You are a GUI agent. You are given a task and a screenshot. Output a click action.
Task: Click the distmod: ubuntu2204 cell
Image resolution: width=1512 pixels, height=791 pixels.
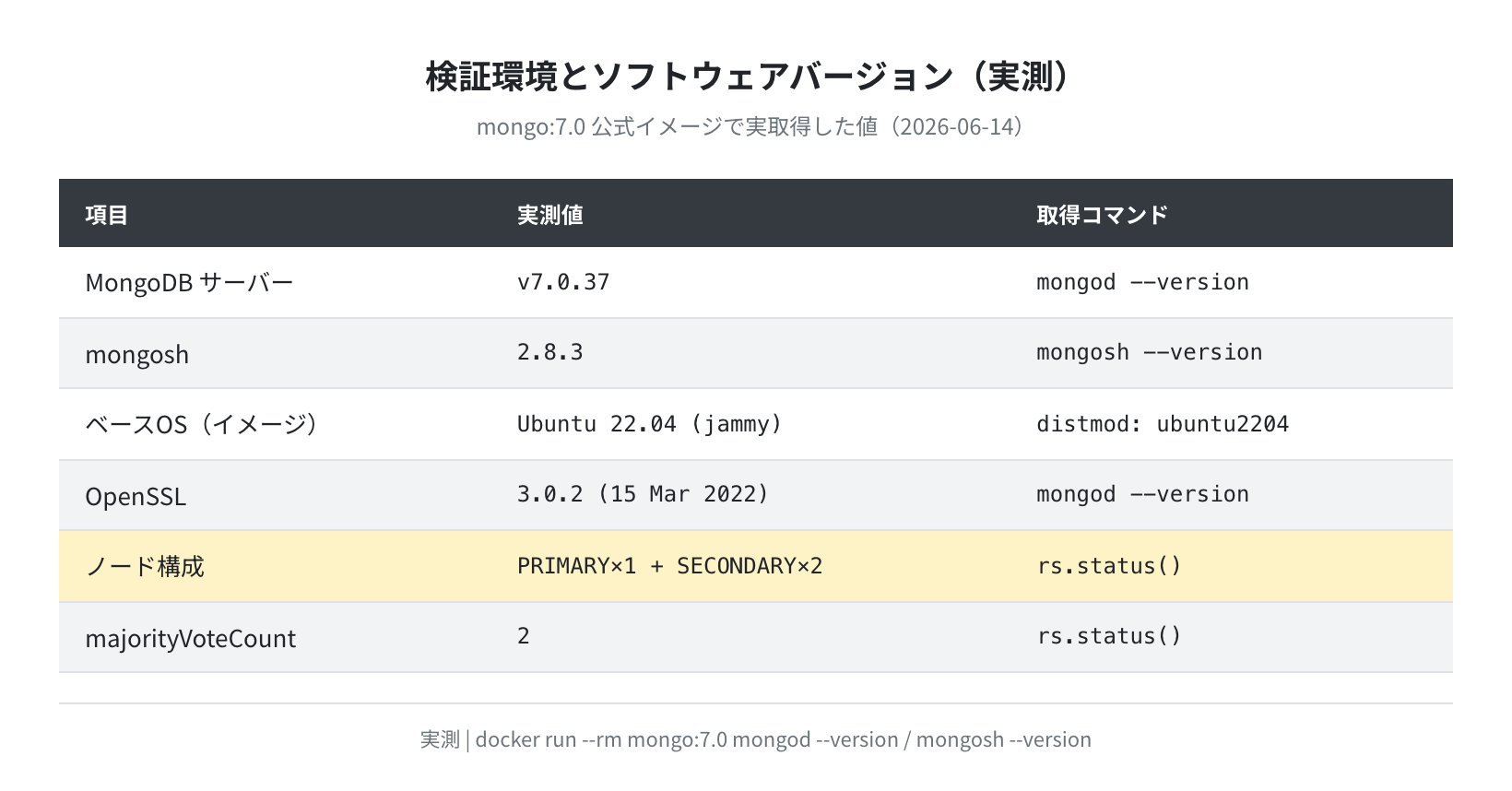1163,424
